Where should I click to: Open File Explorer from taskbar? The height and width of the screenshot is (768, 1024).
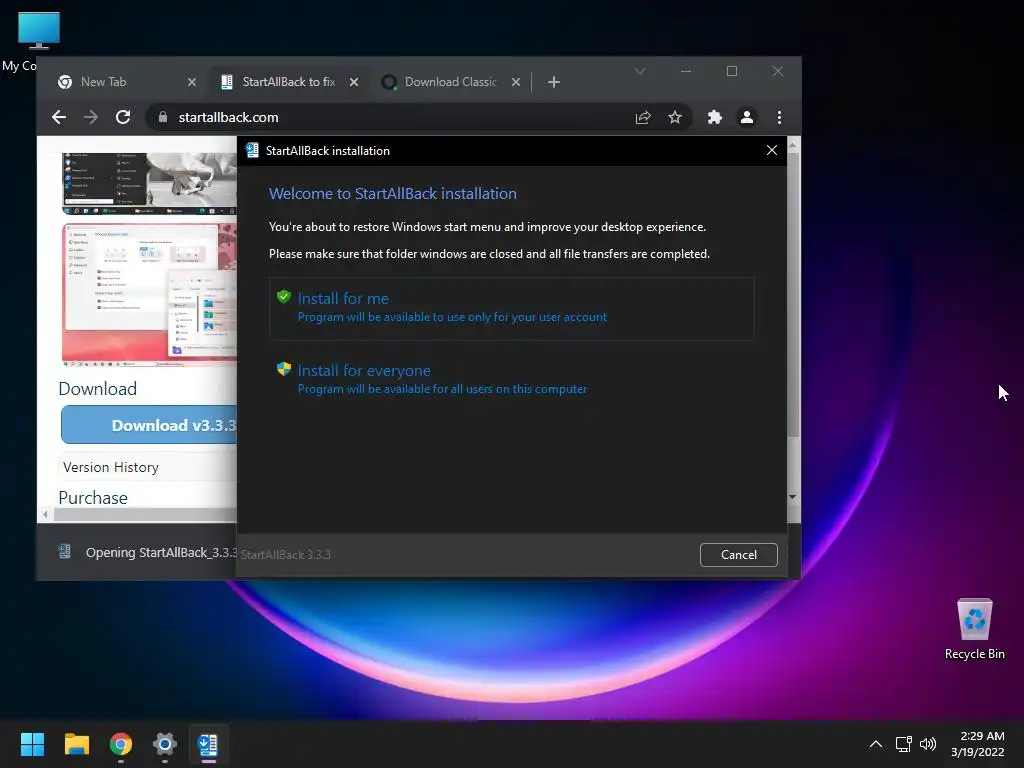pos(76,744)
